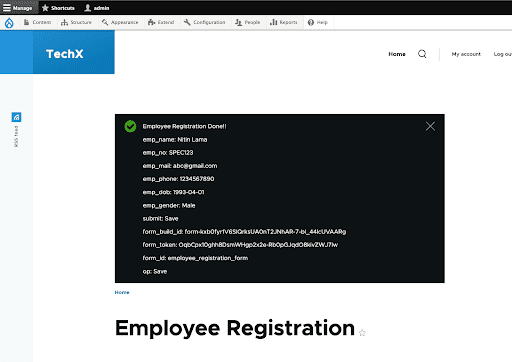Click the 'emp_dob: 1993-04-01' line
Image resolution: width=512 pixels, height=362 pixels.
tap(173, 192)
